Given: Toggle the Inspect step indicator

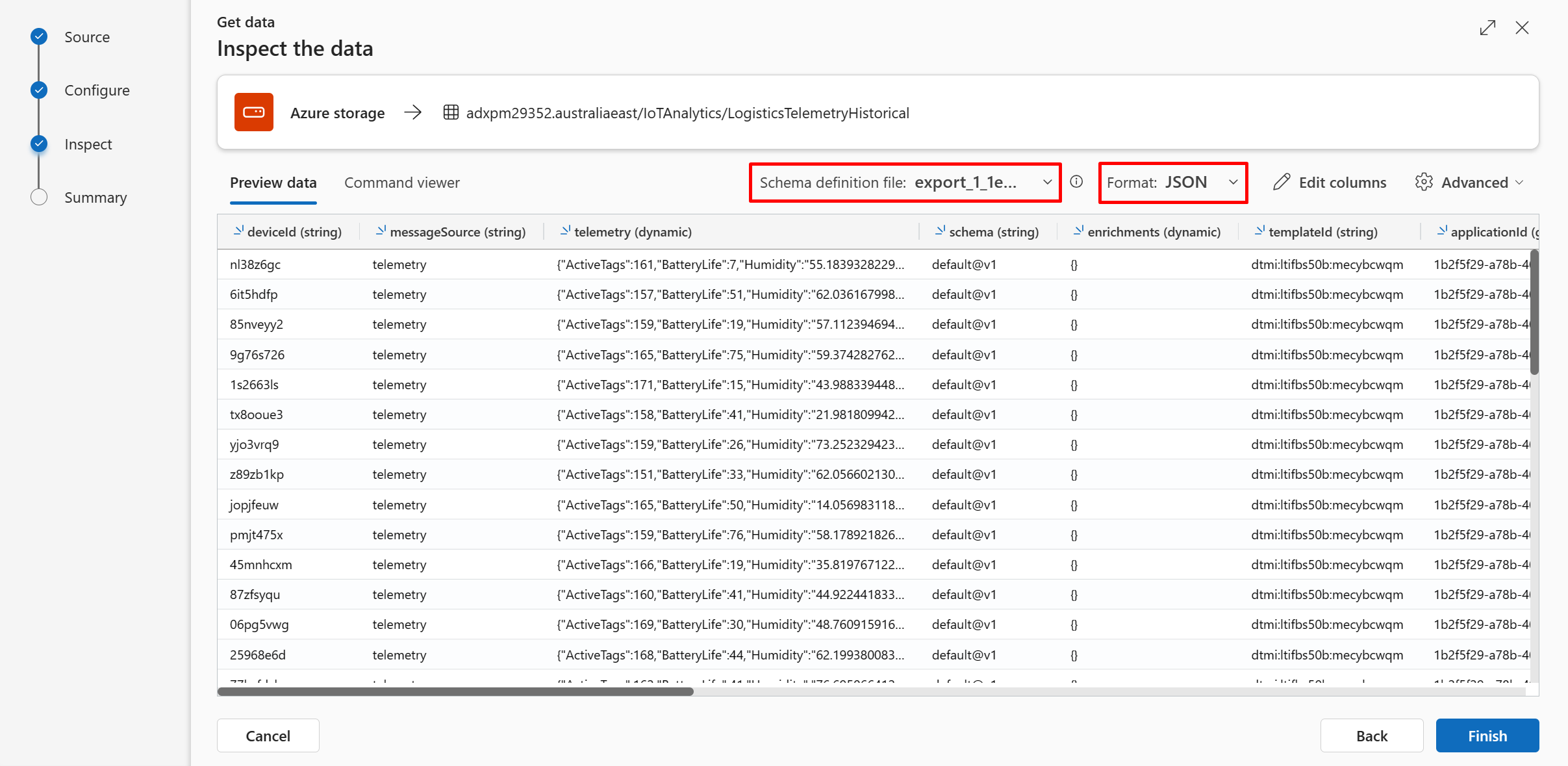Looking at the screenshot, I should pos(38,143).
